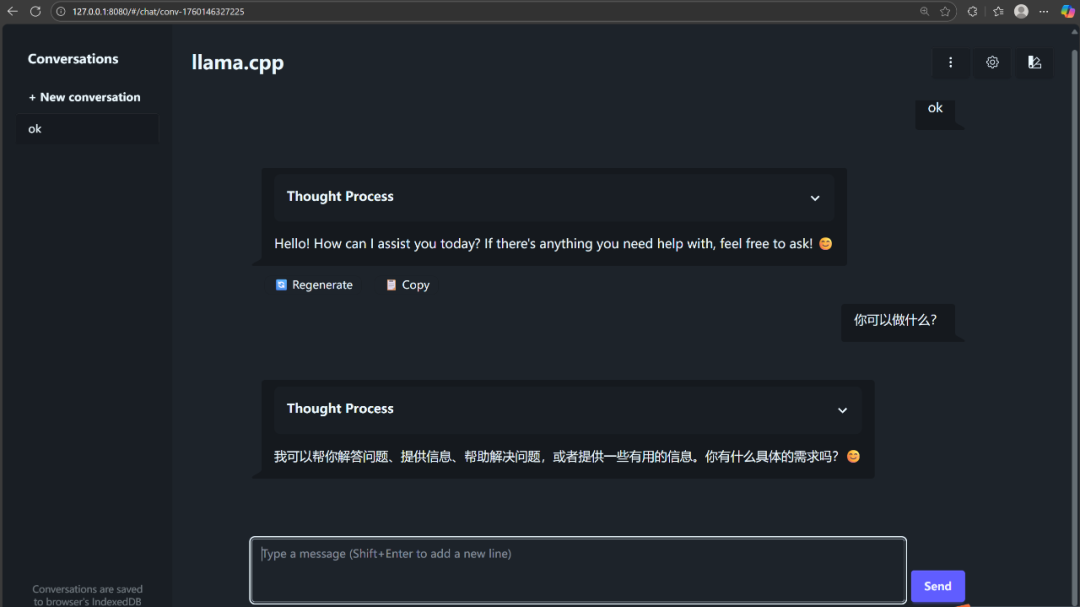The image size is (1080, 607).
Task: Click the 'llama.cpp' title
Action: click(238, 63)
